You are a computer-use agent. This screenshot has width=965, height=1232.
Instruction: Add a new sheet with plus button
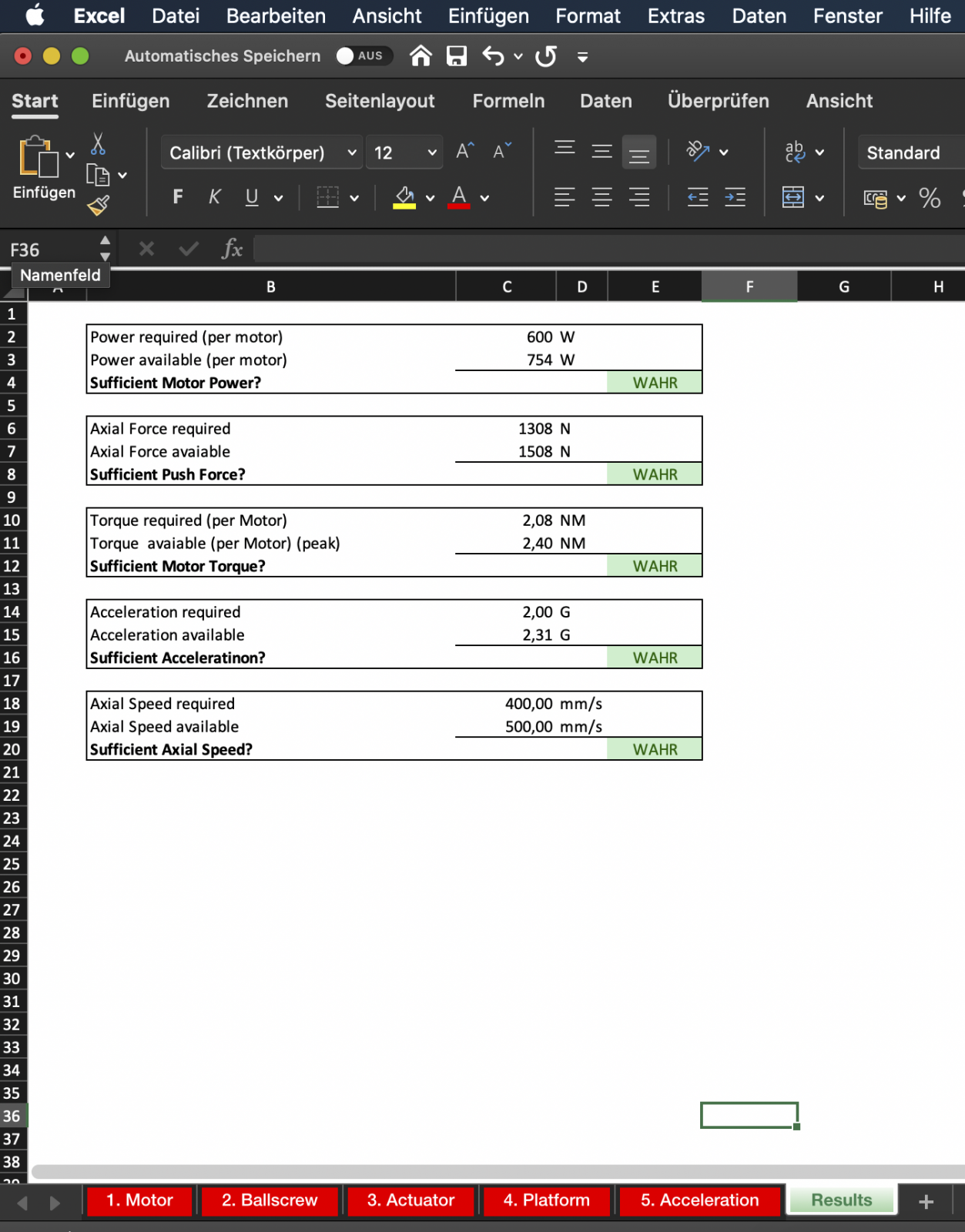(926, 1201)
